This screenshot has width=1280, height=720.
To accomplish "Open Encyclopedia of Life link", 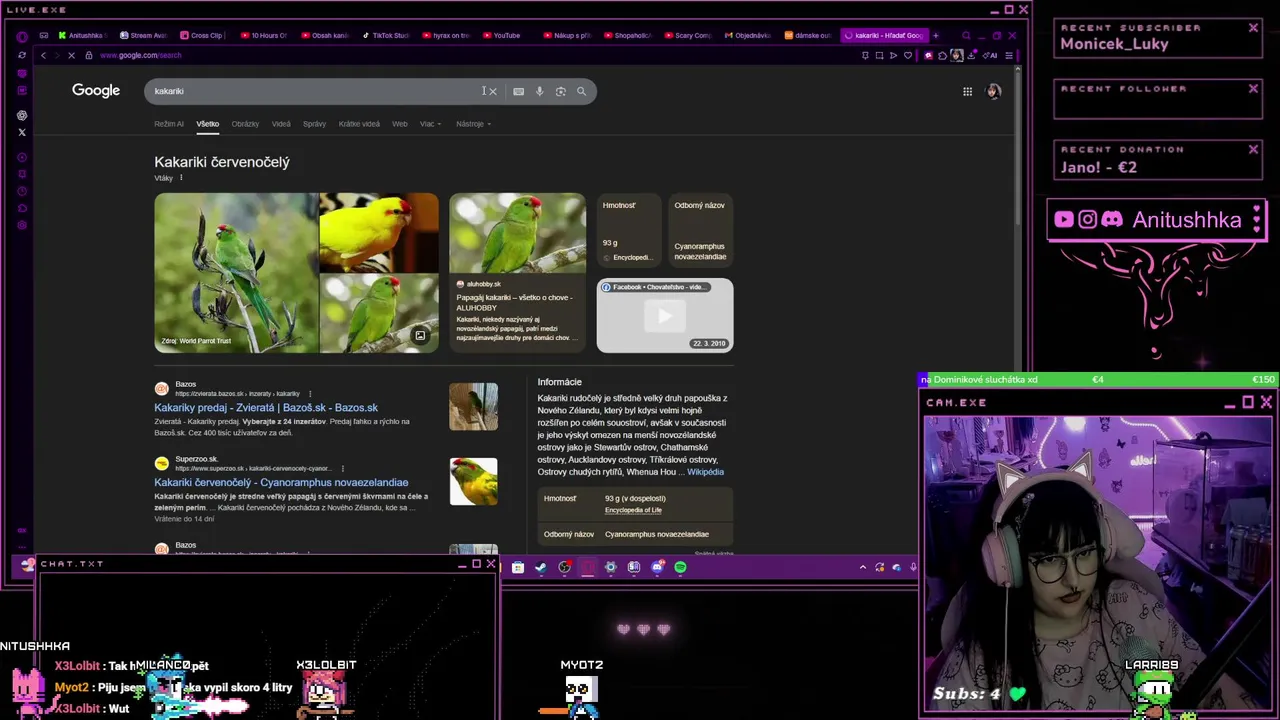I will click(633, 510).
